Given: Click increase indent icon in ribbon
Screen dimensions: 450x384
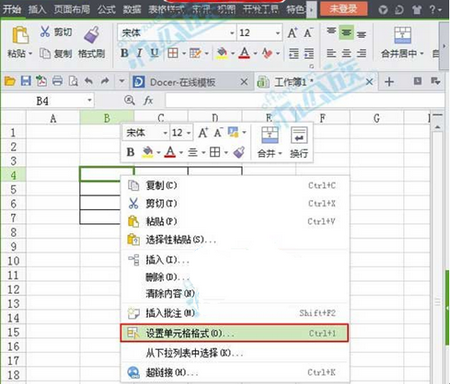Looking at the screenshot, I should pyautogui.click(x=309, y=53).
